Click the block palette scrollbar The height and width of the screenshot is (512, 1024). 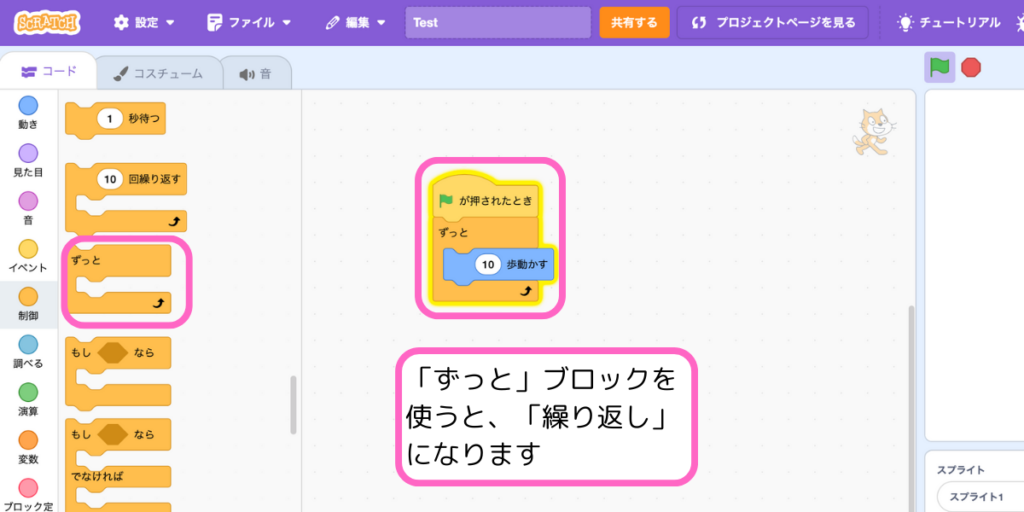[x=293, y=405]
